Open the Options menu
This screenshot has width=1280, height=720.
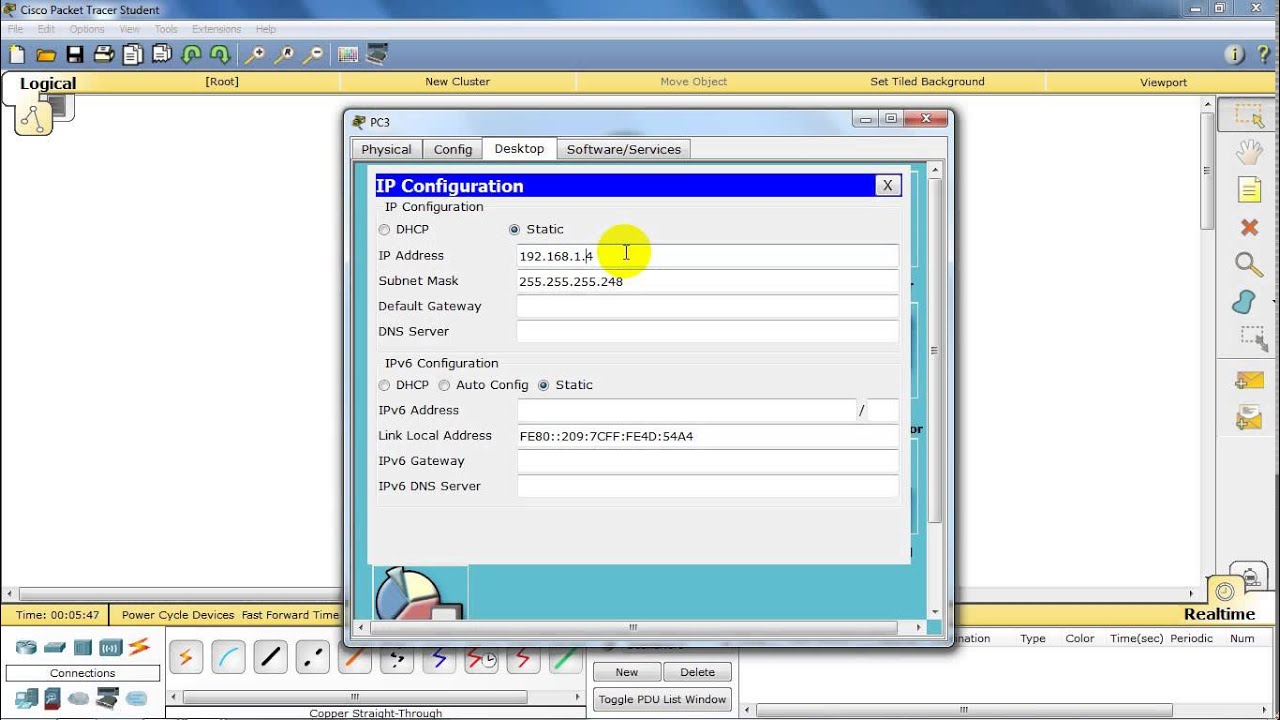click(x=87, y=29)
